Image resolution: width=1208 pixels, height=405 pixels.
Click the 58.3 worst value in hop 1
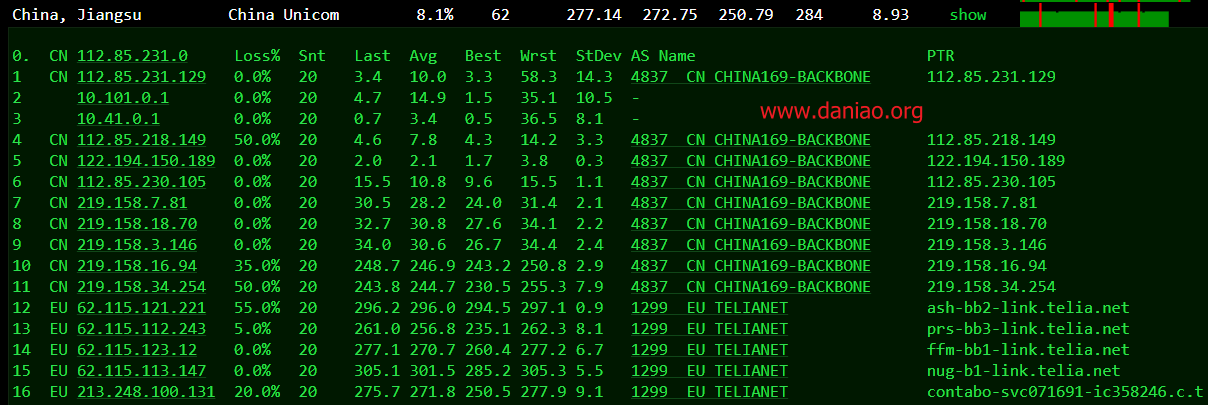(538, 77)
